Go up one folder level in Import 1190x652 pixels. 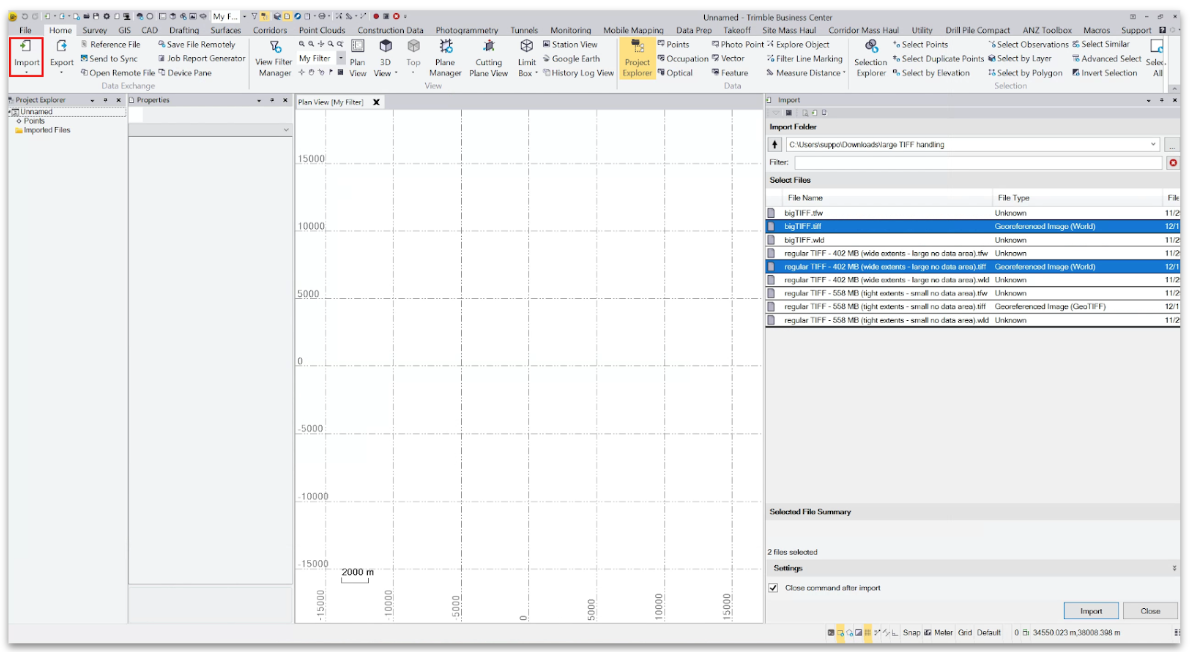click(776, 145)
